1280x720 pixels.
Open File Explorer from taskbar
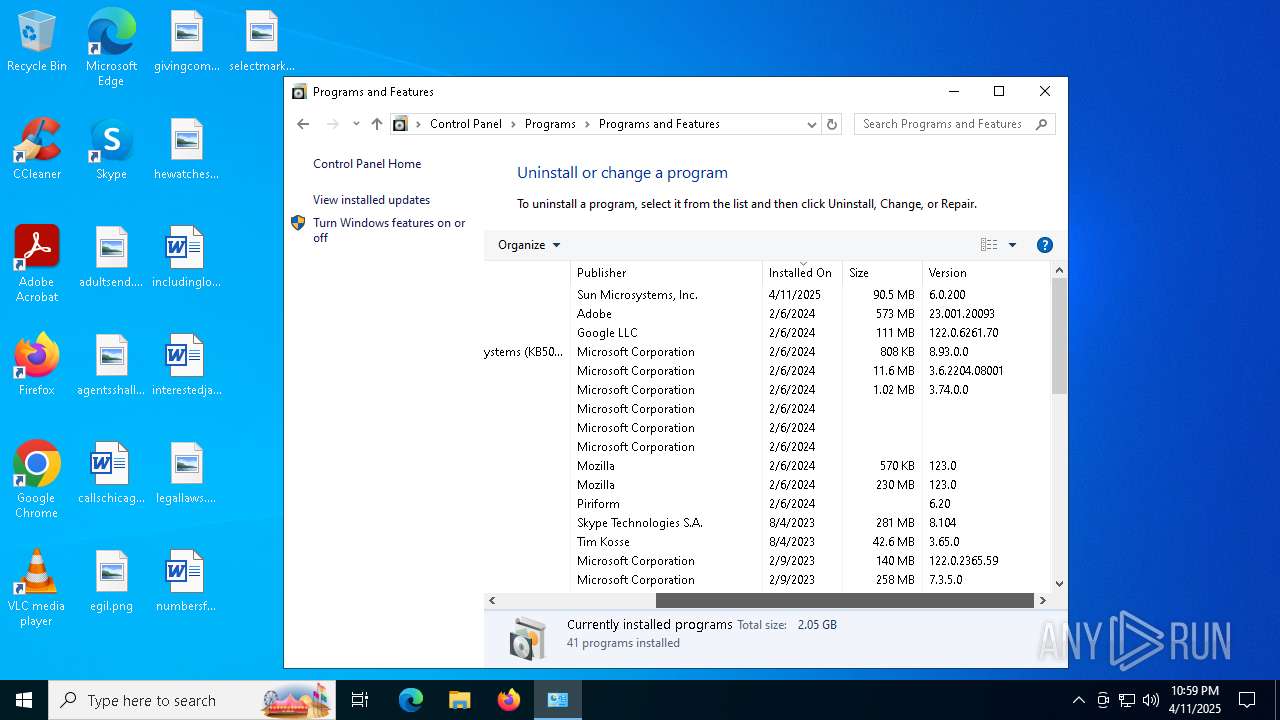click(459, 700)
